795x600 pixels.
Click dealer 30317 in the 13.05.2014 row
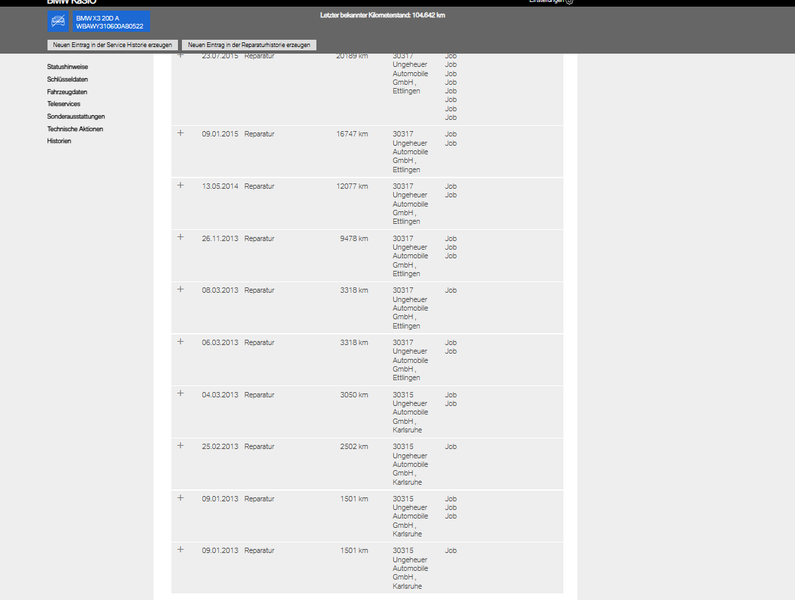tap(403, 187)
